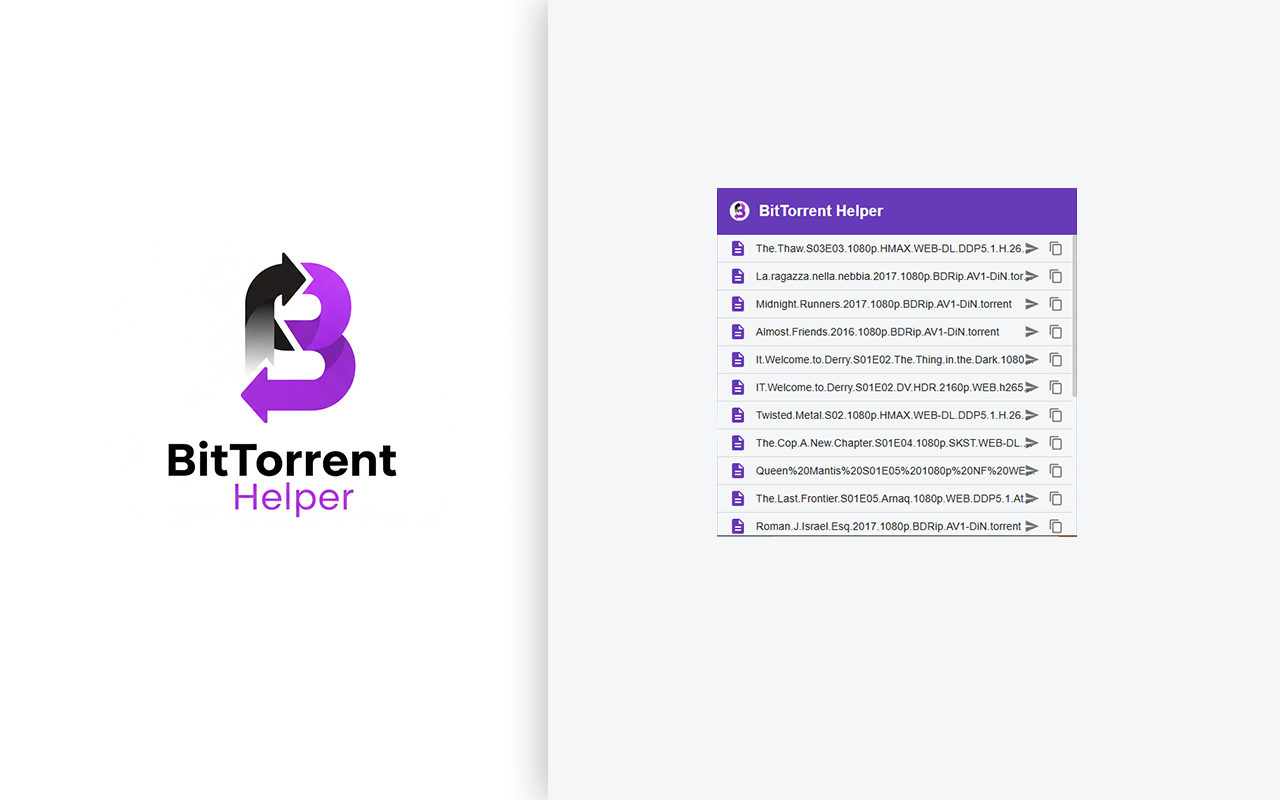Send the The.Cop.A.New.Chapter.S01E04 torrent

click(1032, 443)
